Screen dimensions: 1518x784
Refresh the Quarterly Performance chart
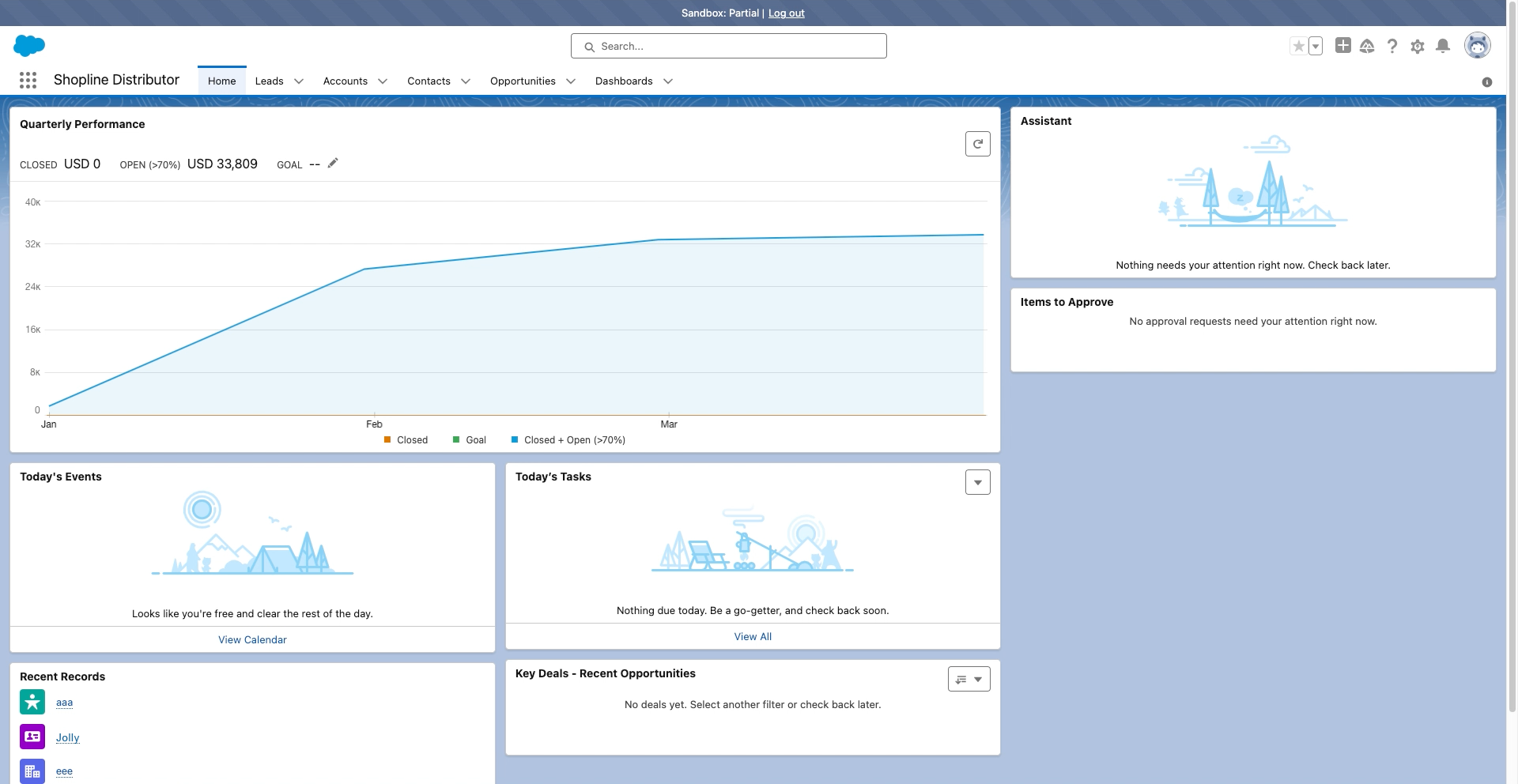(x=978, y=144)
